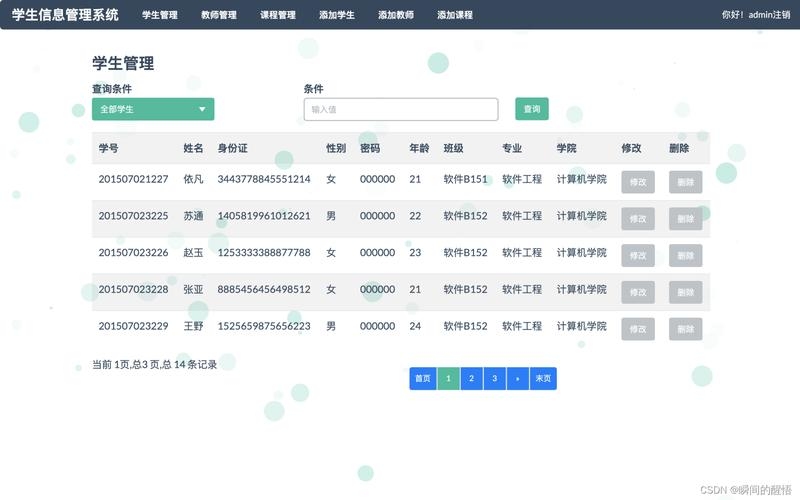Click the 身份证 column header
Viewport: 800px width, 500px height.
point(233,148)
